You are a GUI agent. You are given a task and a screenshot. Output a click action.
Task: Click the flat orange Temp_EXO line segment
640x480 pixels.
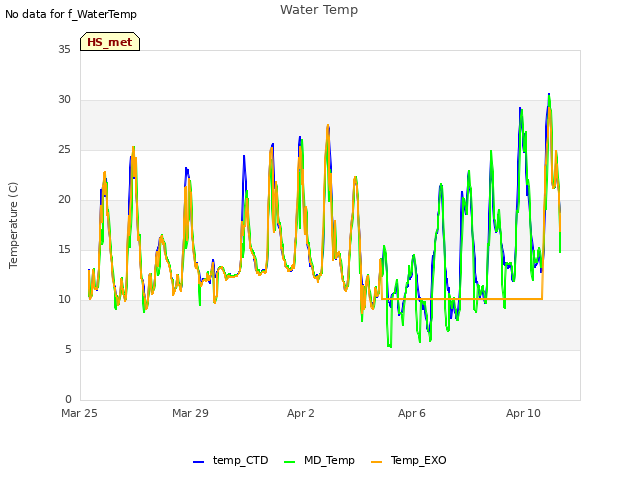(462, 299)
